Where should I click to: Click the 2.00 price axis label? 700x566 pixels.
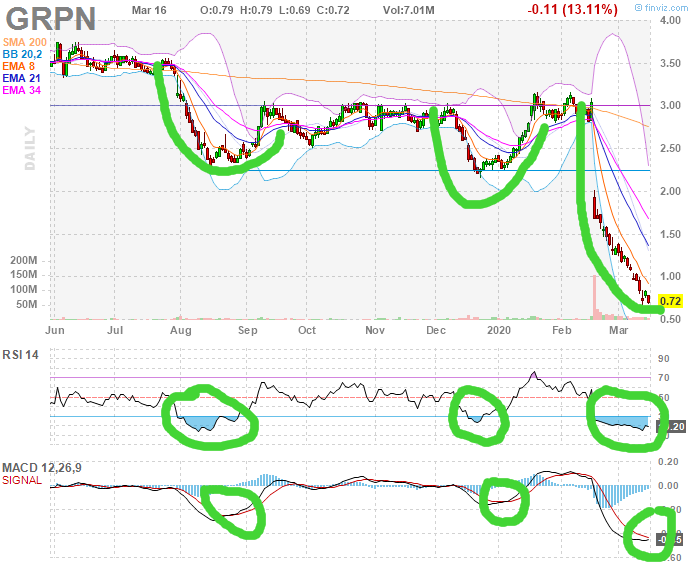click(x=671, y=191)
